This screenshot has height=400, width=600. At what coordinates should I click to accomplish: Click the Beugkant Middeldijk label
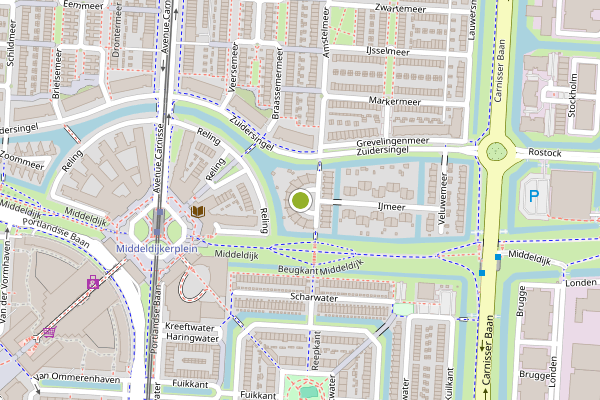coord(321,268)
